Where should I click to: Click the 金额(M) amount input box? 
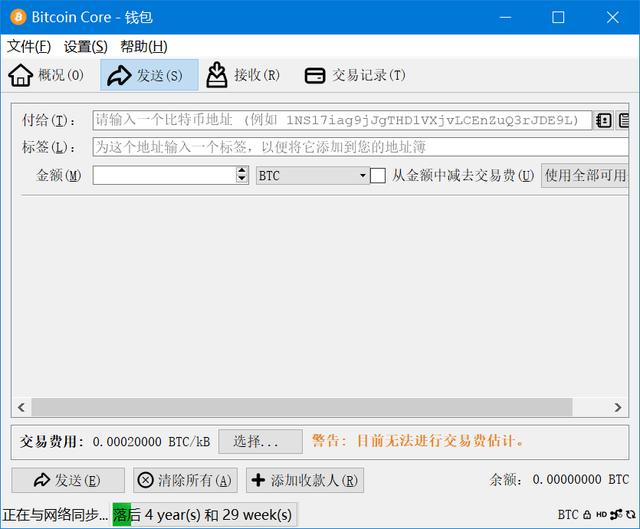point(164,176)
